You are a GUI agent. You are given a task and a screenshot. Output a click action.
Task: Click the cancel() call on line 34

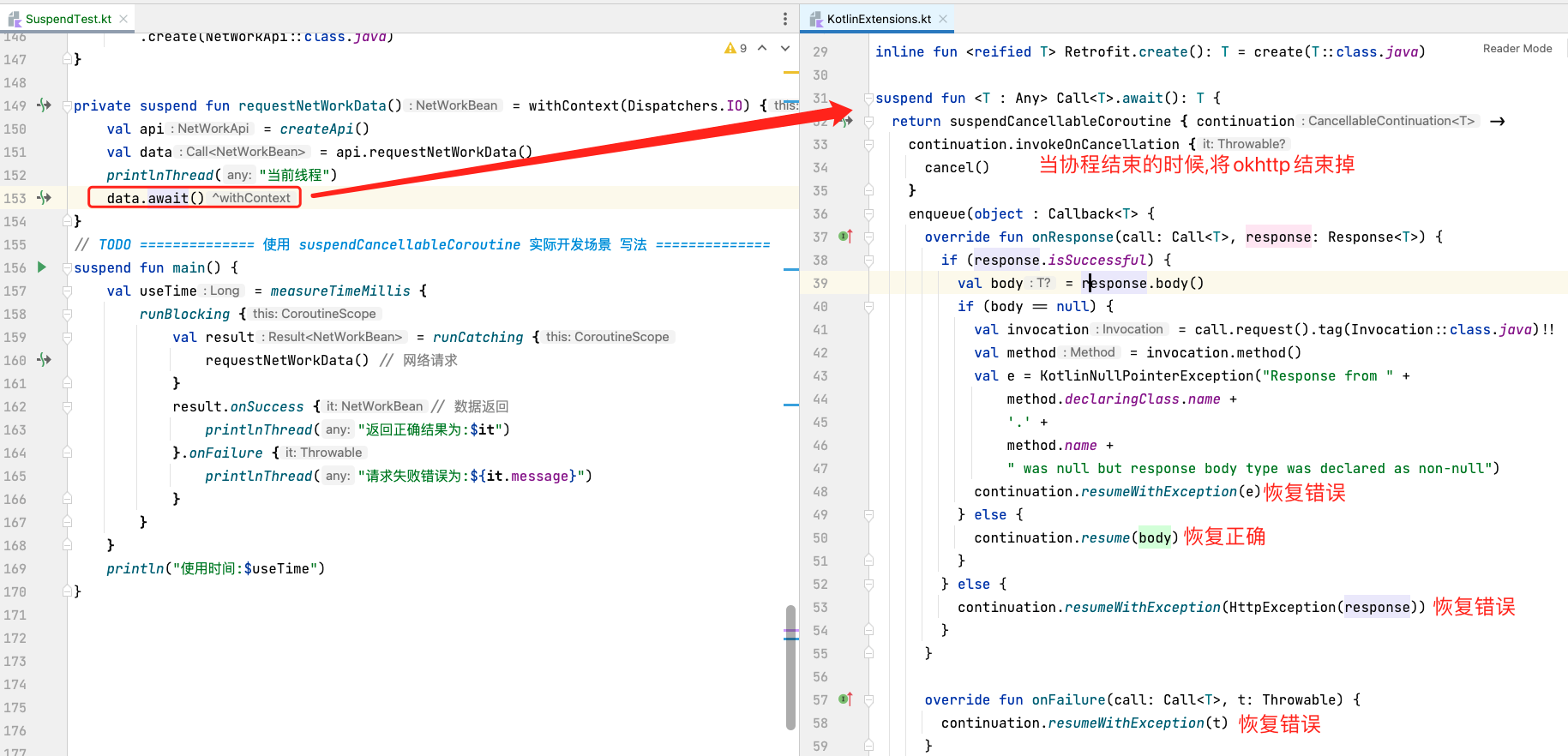[957, 167]
